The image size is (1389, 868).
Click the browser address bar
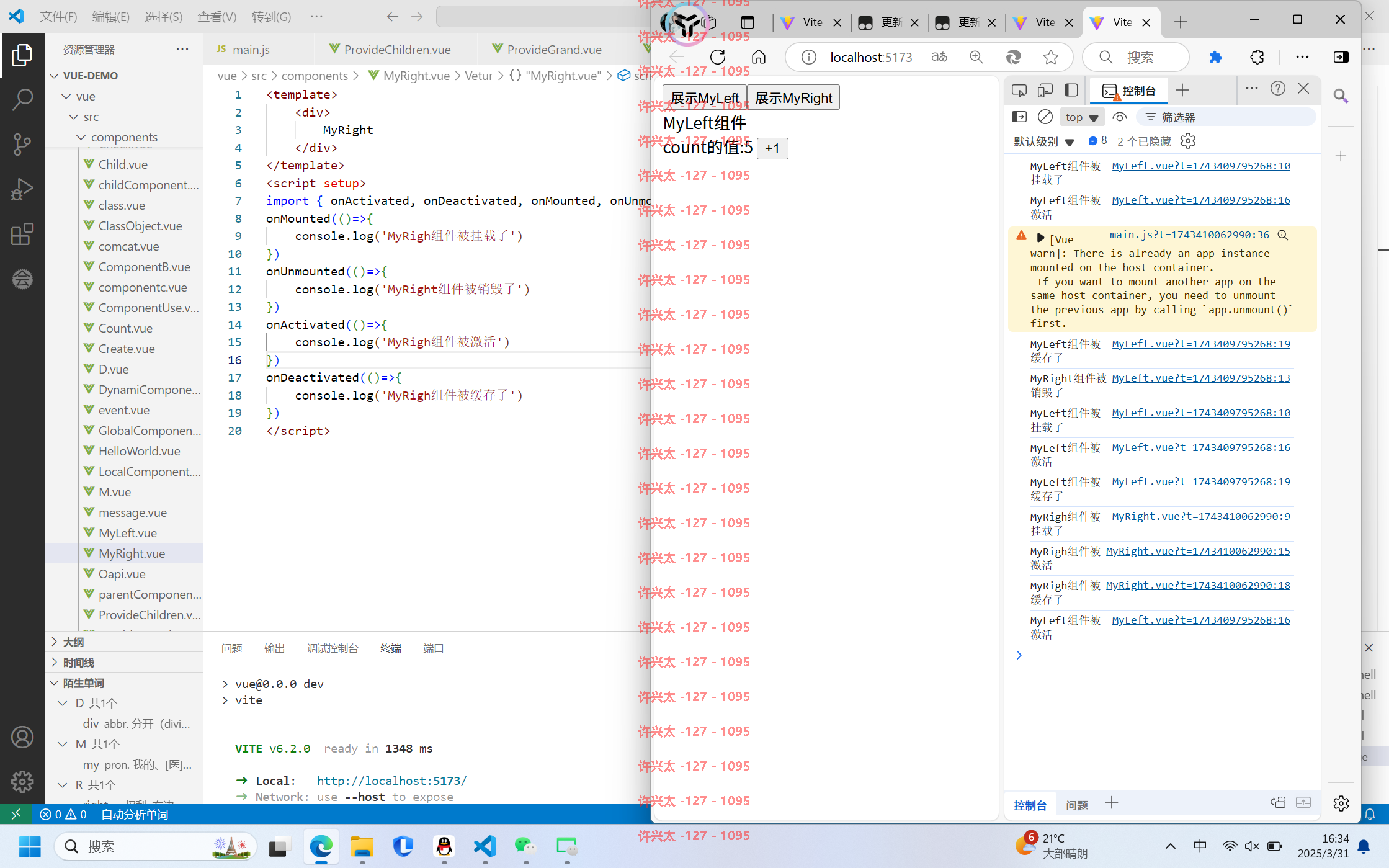(871, 58)
